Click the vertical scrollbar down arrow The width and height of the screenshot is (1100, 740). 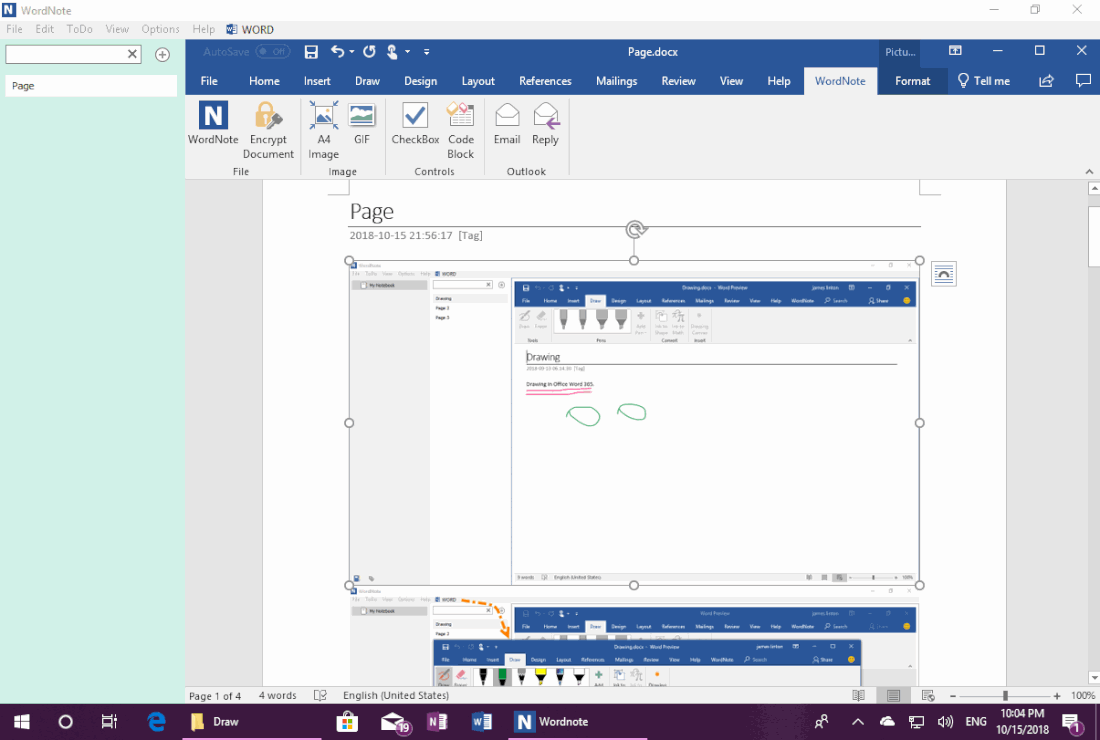(x=1093, y=678)
